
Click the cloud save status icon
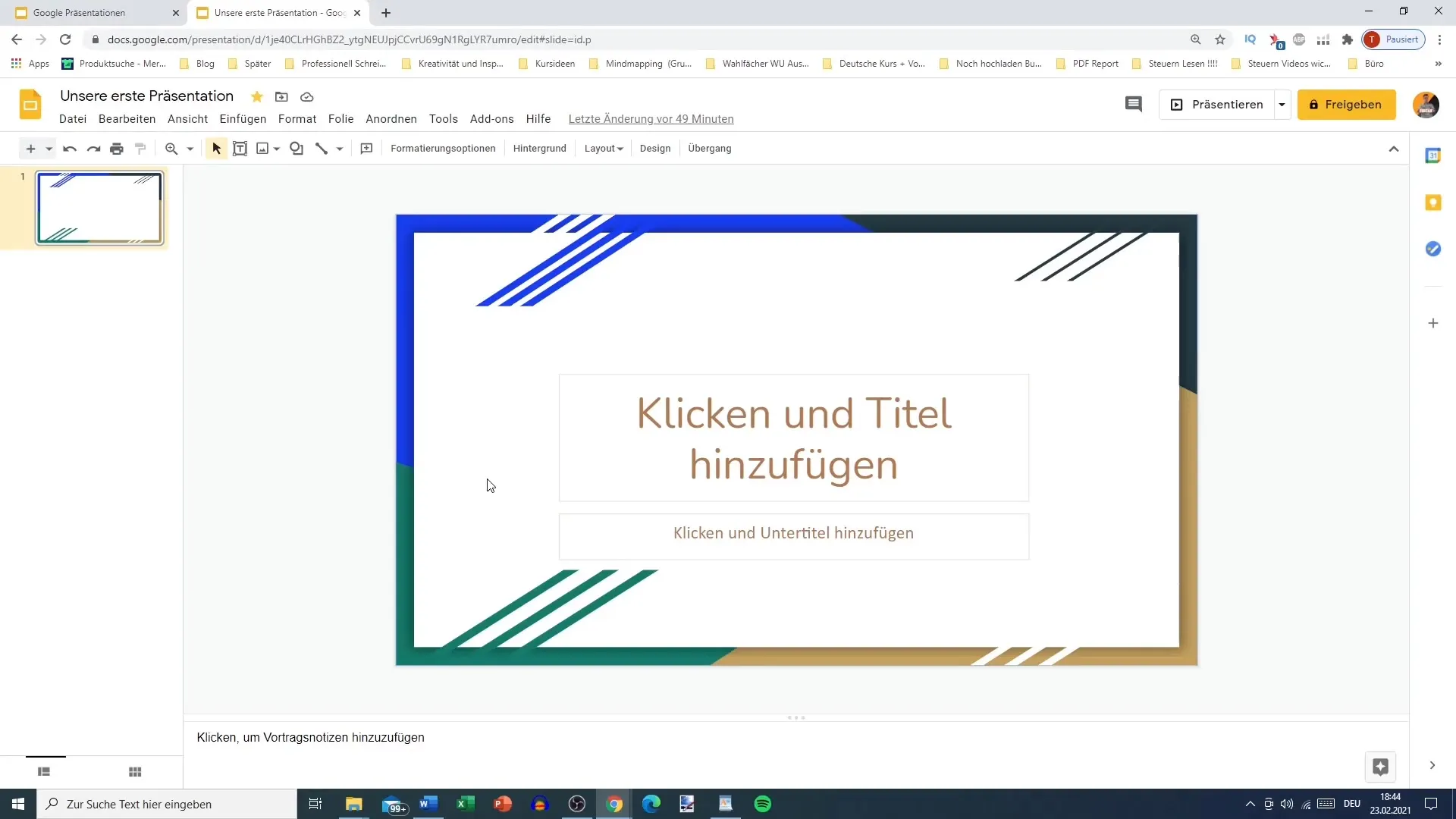point(307,96)
